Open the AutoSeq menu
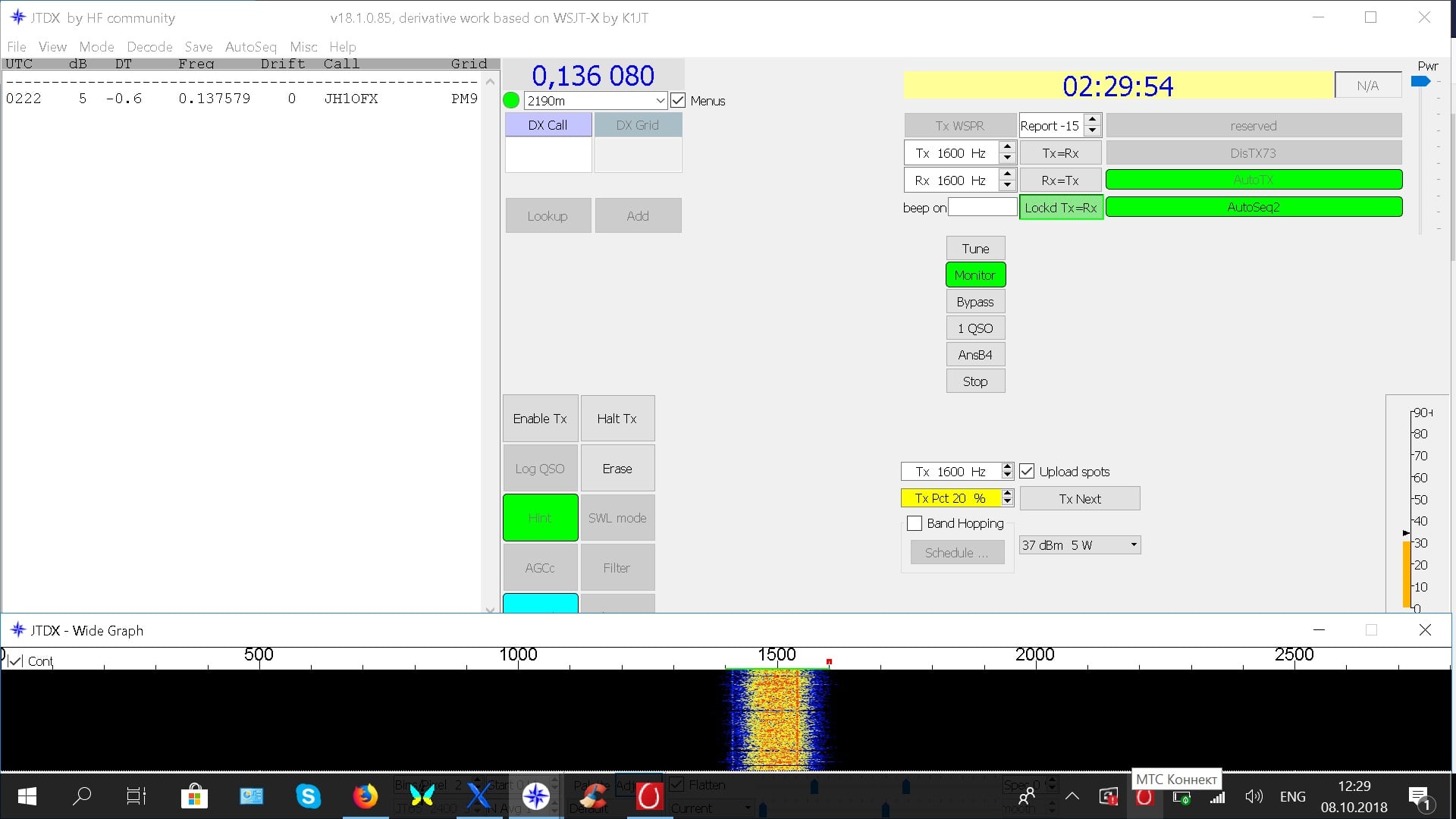Screen dimensions: 1456x819 coord(250,46)
